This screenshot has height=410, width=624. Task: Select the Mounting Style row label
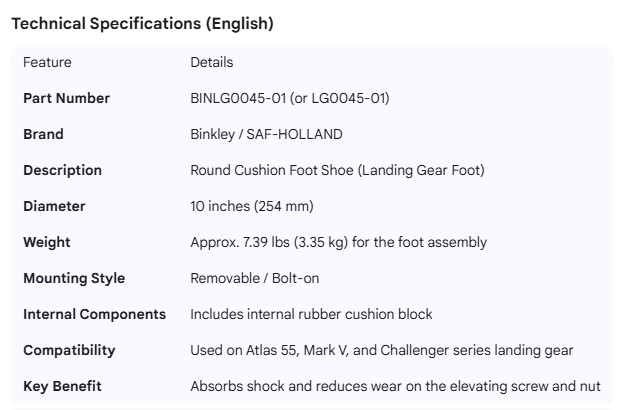pos(74,278)
